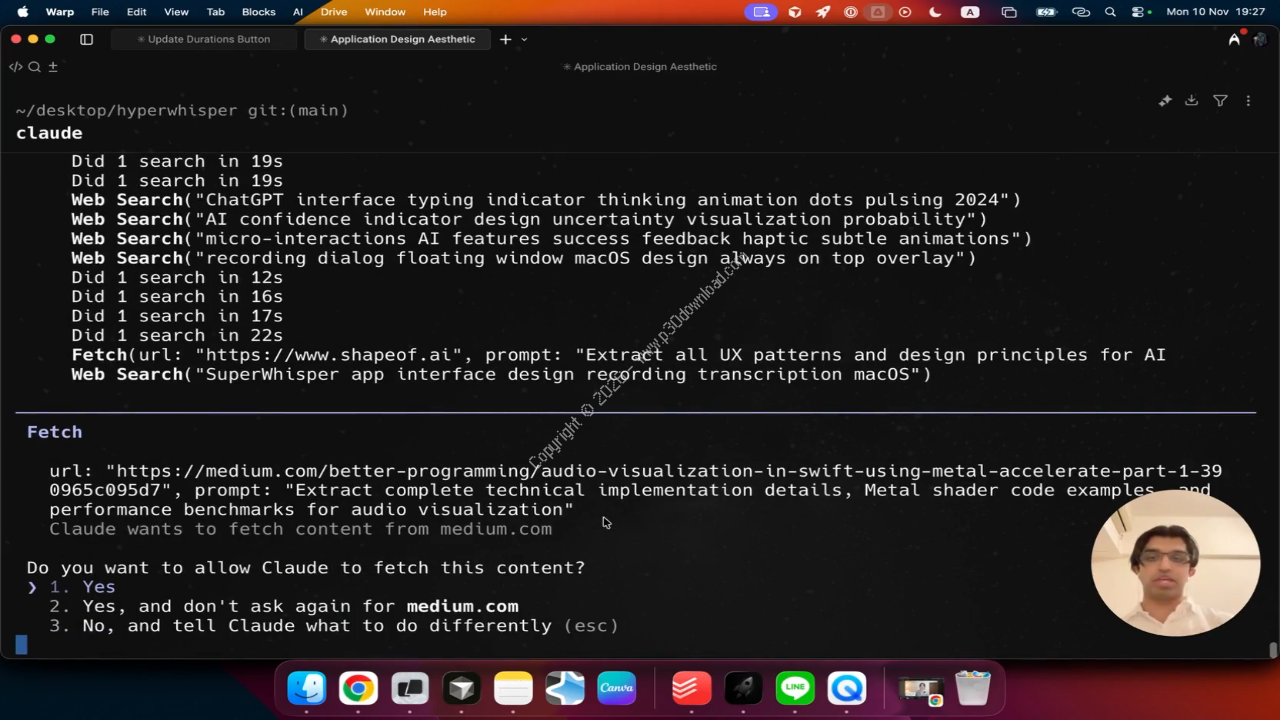Image resolution: width=1280 pixels, height=720 pixels.
Task: Open the block's three-dot more menu
Action: click(1248, 101)
